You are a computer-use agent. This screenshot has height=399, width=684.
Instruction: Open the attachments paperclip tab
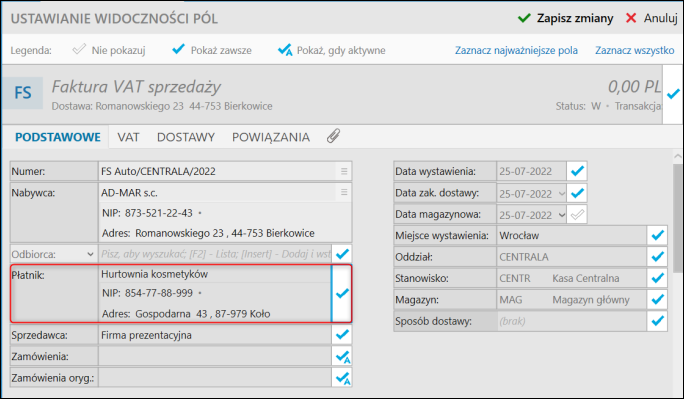(333, 136)
